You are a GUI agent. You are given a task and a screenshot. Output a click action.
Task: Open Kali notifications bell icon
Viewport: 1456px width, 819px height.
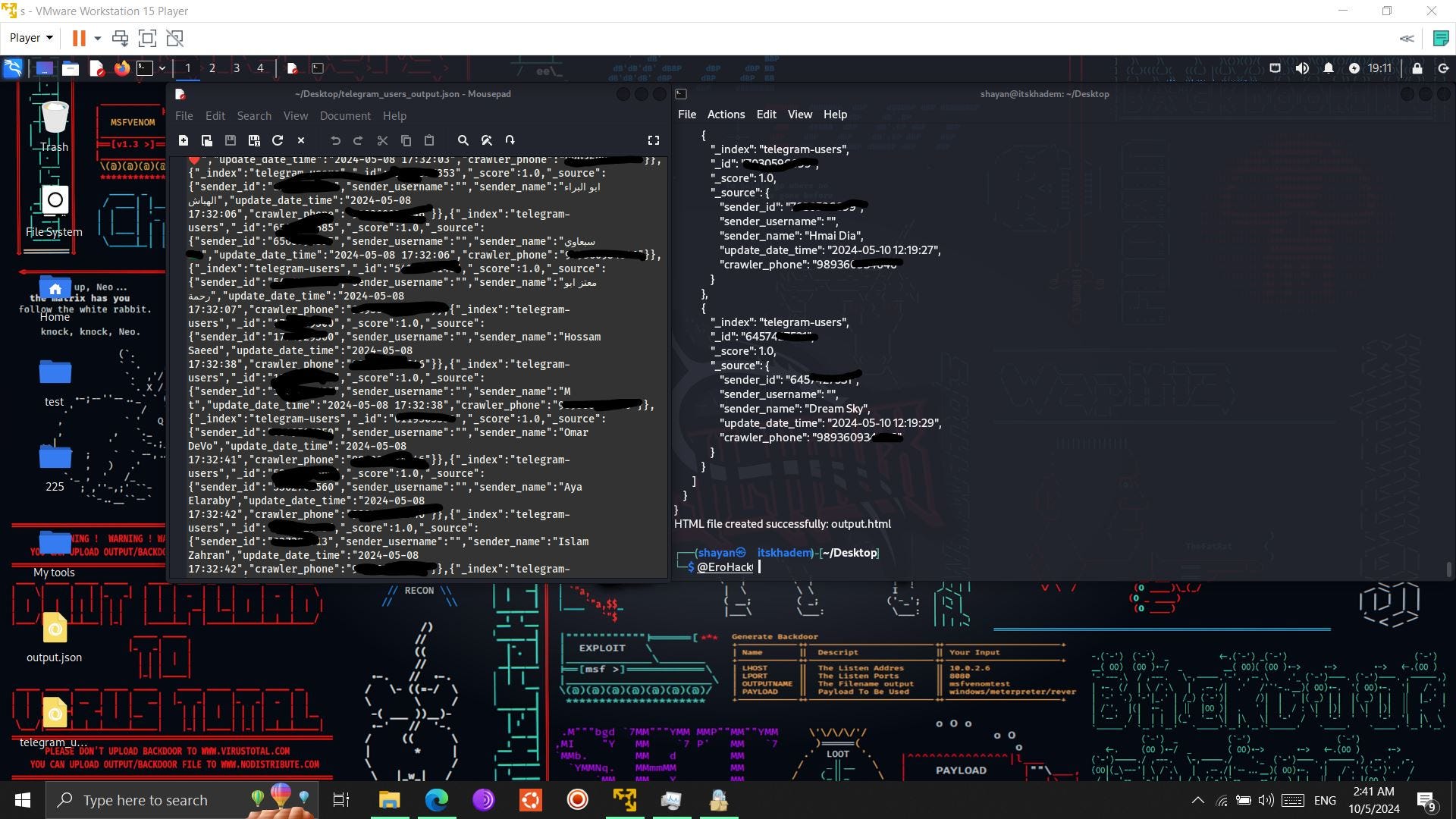click(x=1329, y=68)
